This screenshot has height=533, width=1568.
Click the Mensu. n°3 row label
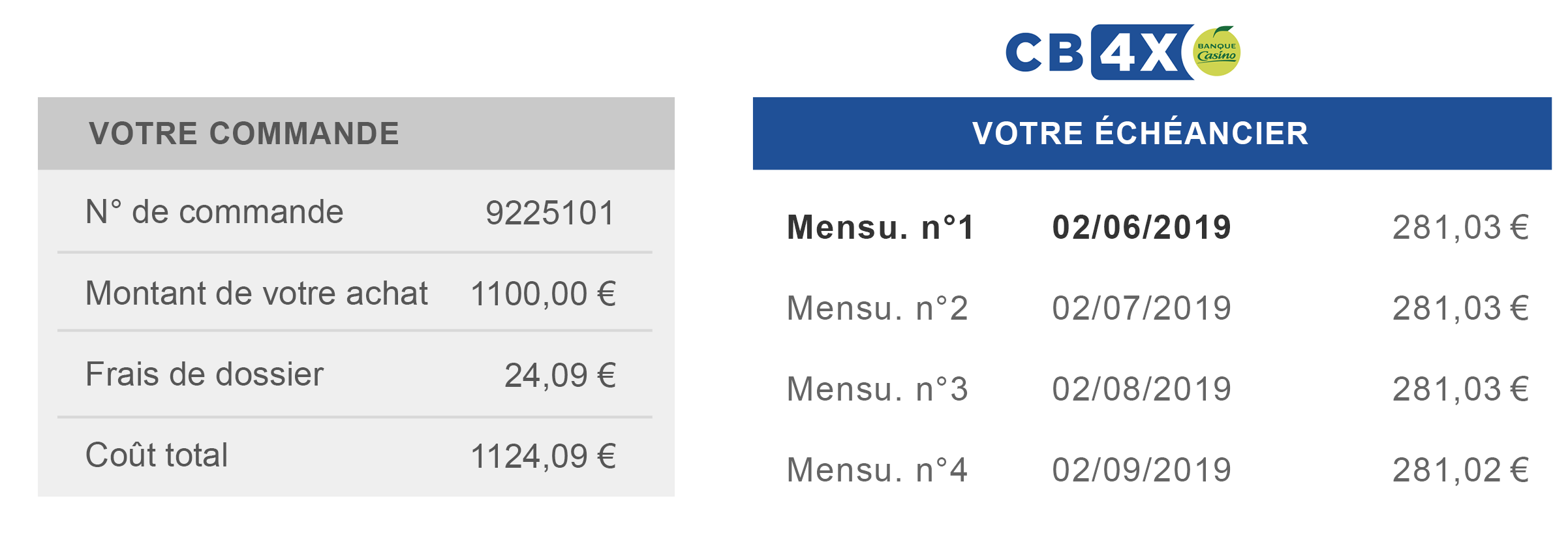877,389
